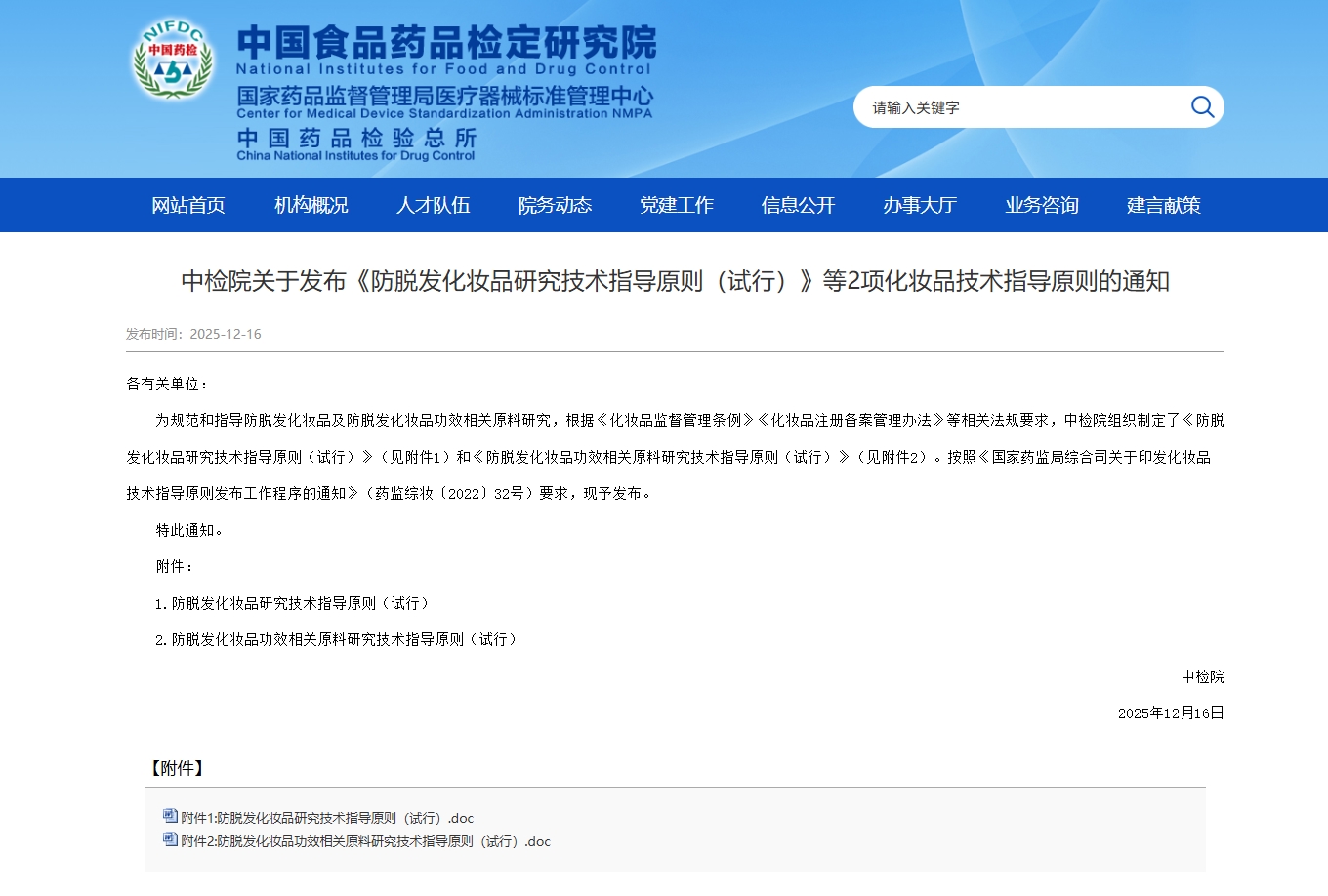Click the notice's main article title
This screenshot has height=896, width=1328.
tap(675, 281)
